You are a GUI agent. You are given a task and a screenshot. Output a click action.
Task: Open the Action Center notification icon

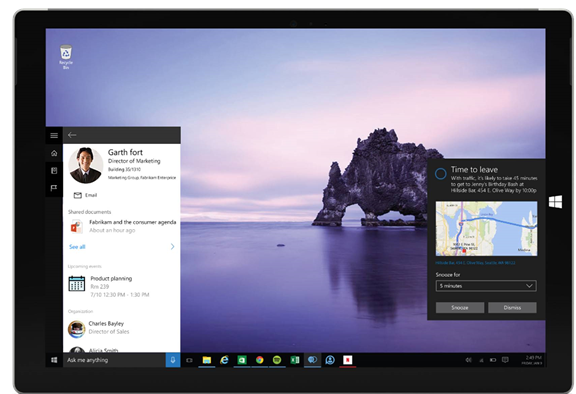505,360
